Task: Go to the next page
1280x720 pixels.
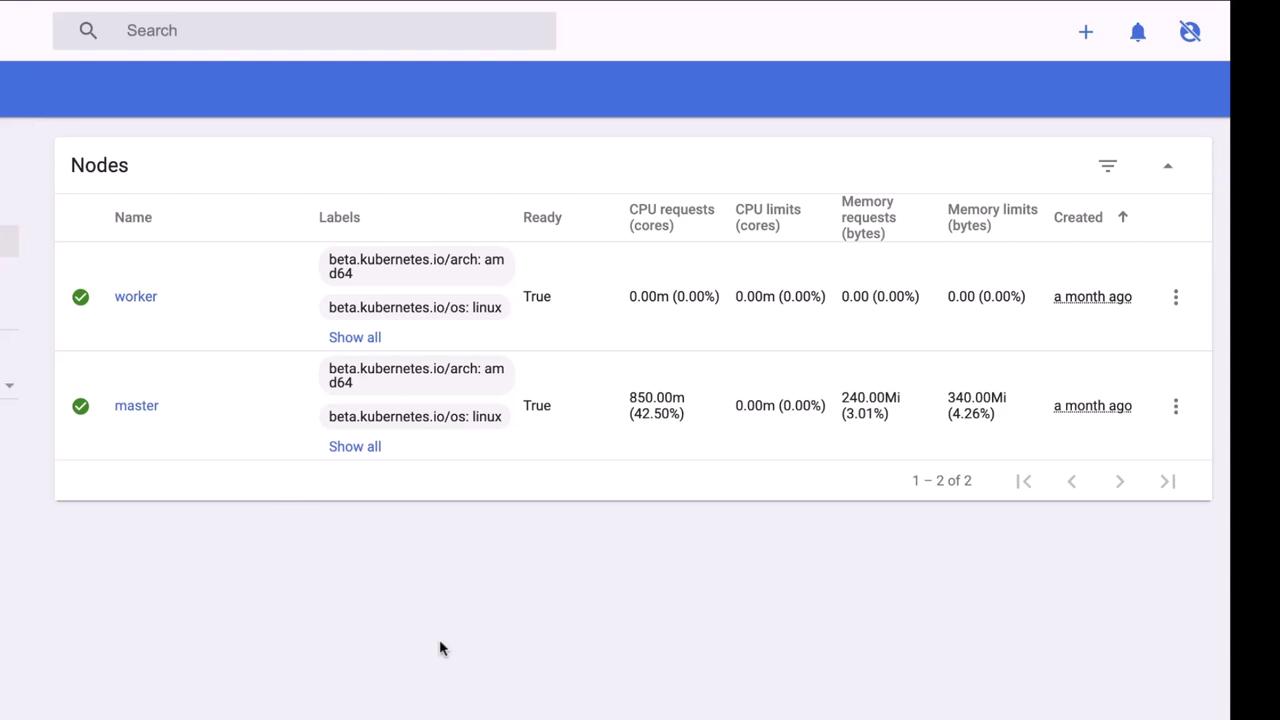Action: coord(1119,481)
